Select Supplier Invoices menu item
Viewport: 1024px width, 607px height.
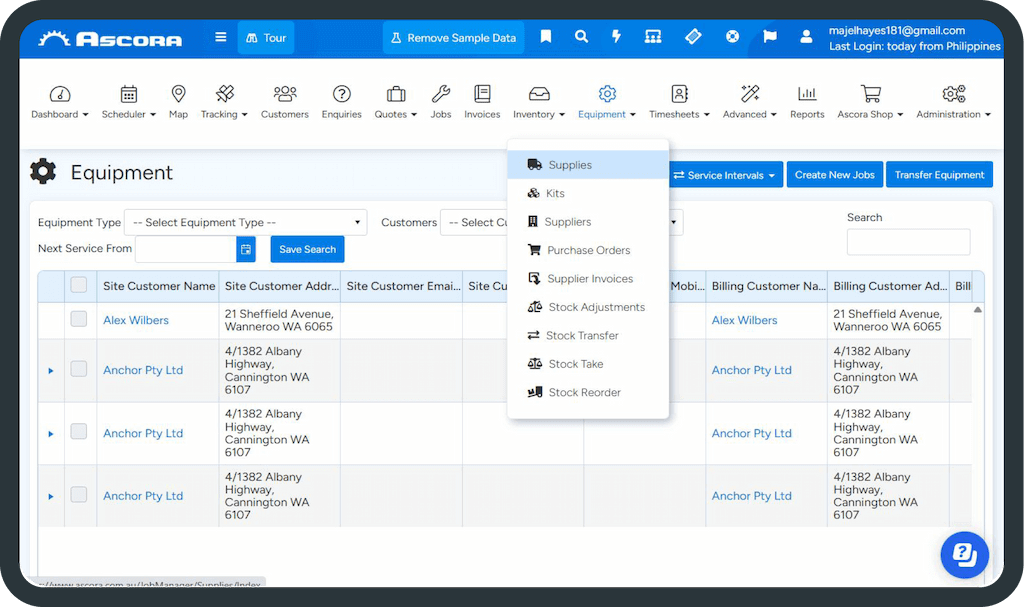pyautogui.click(x=588, y=278)
